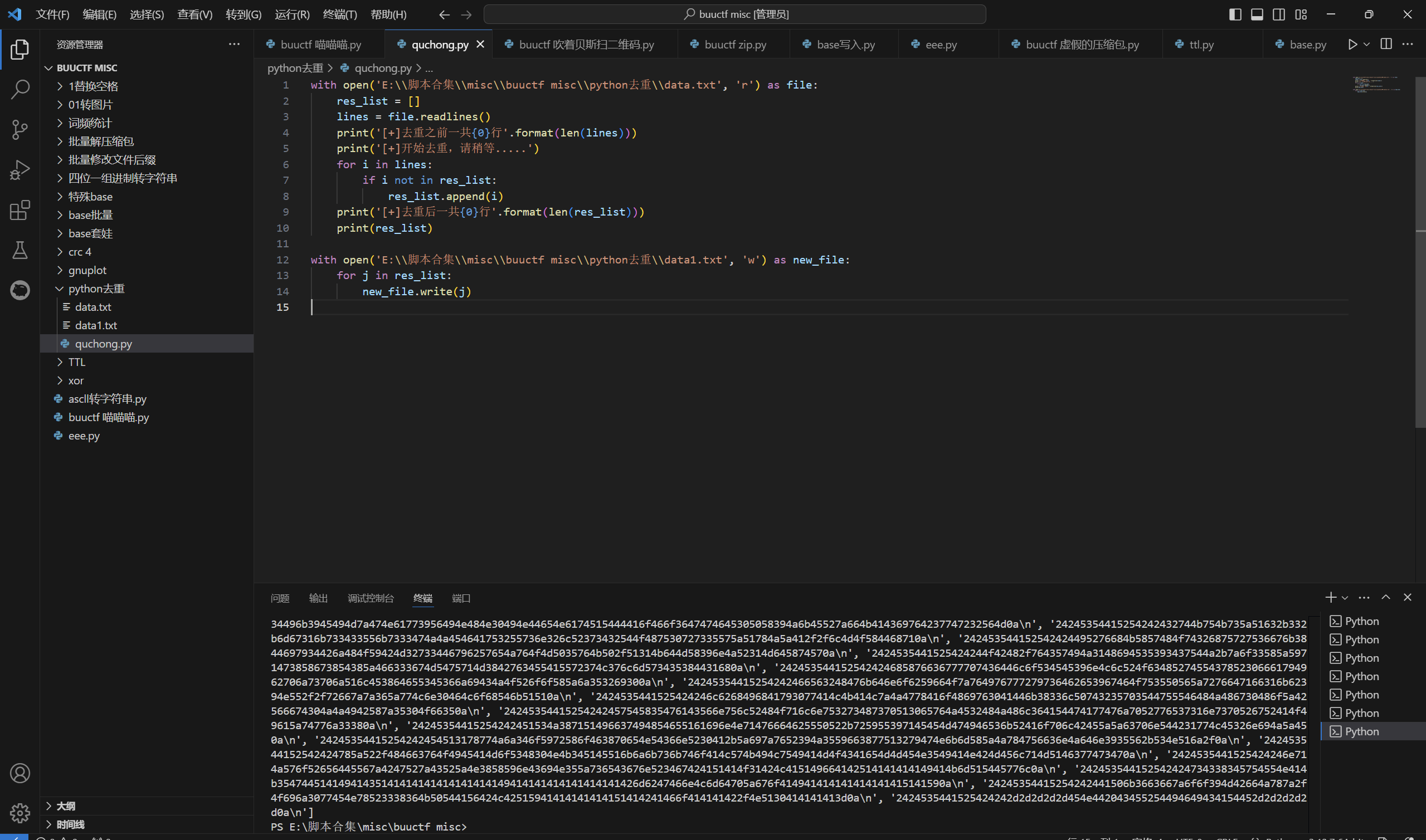This screenshot has height=840, width=1426.
Task: Open the 终端(T) menu
Action: (340, 14)
